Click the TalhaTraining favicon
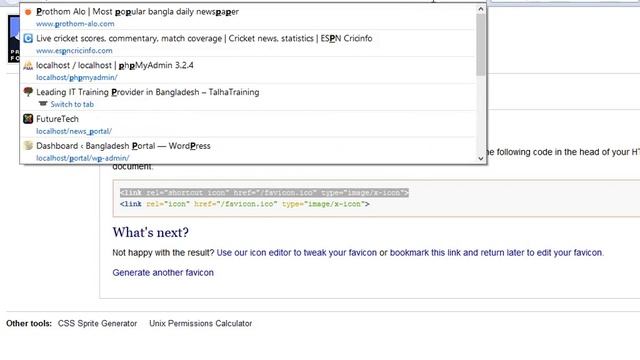The image size is (640, 360). click(x=28, y=92)
